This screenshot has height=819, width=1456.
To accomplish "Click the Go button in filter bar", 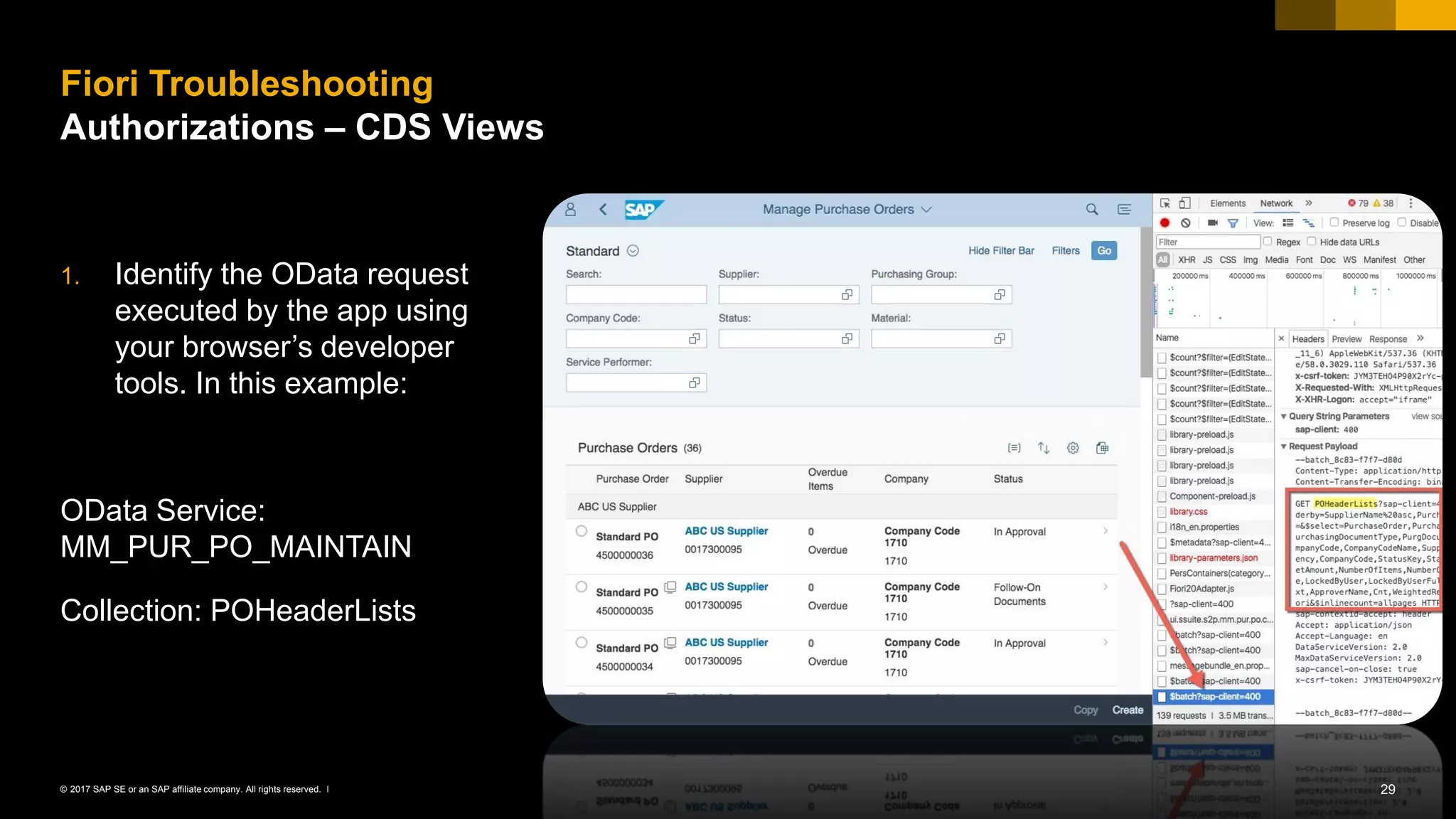I will [1104, 251].
